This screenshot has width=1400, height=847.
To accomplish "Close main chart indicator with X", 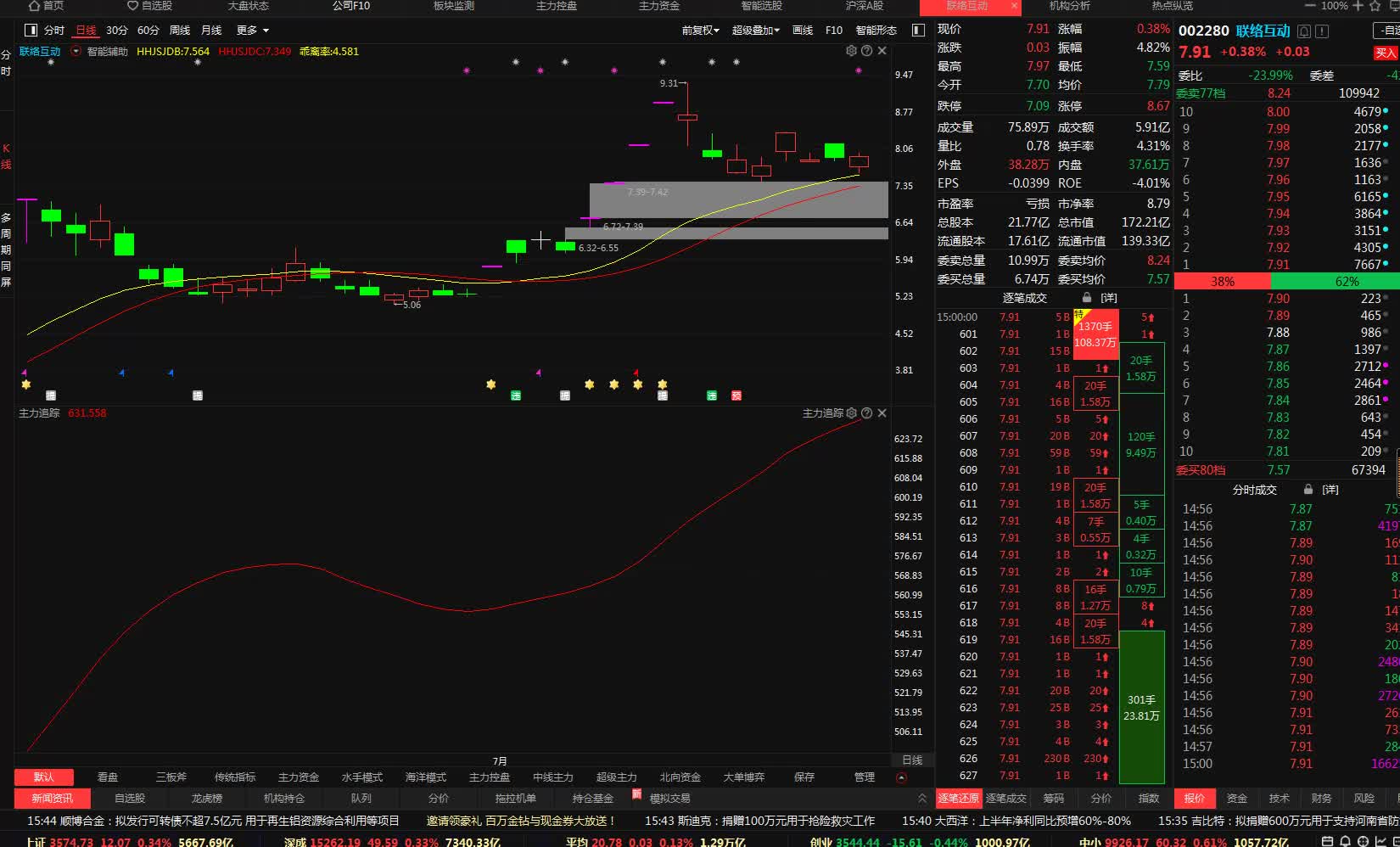I will [x=882, y=51].
